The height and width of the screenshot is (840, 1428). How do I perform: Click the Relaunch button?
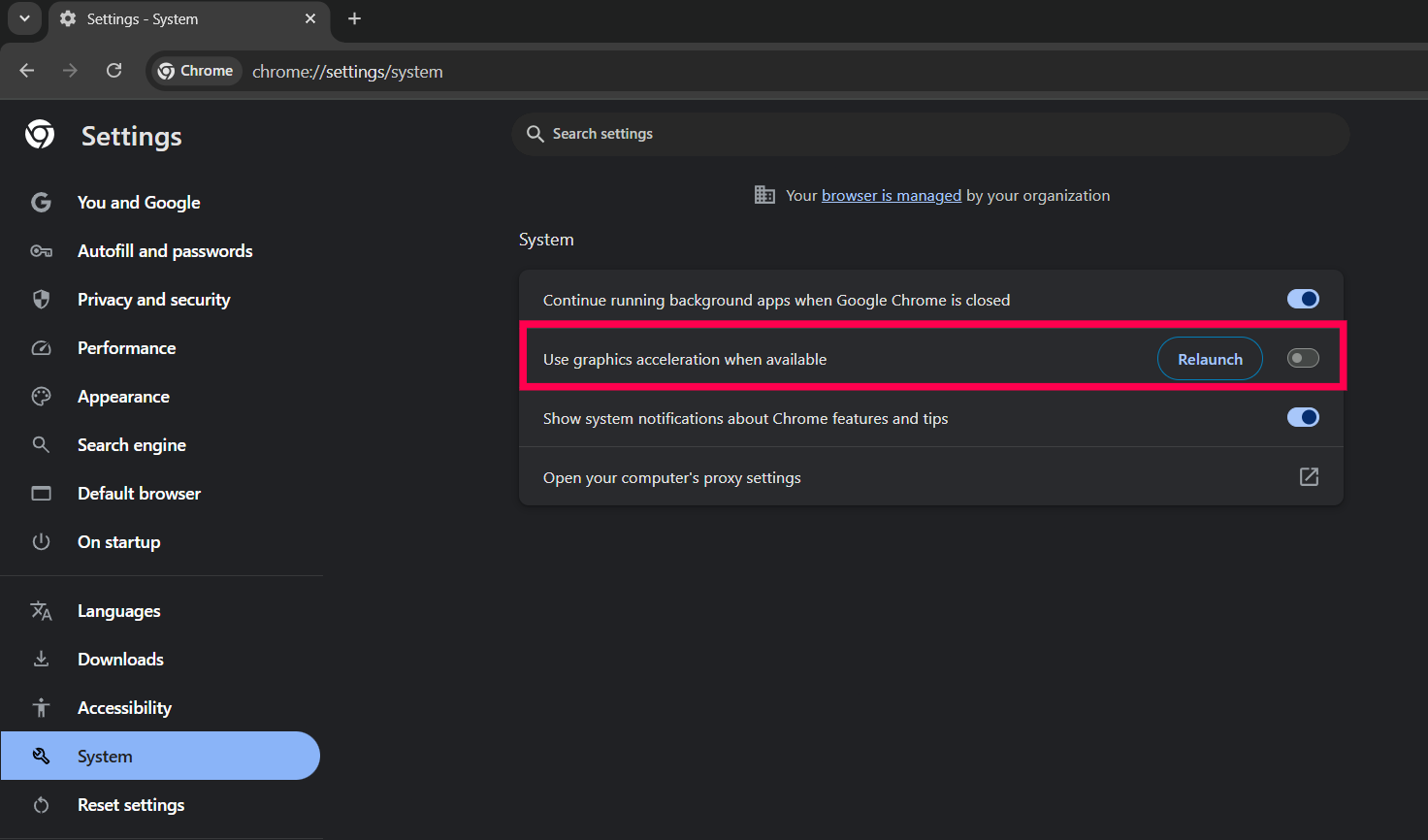click(1210, 359)
